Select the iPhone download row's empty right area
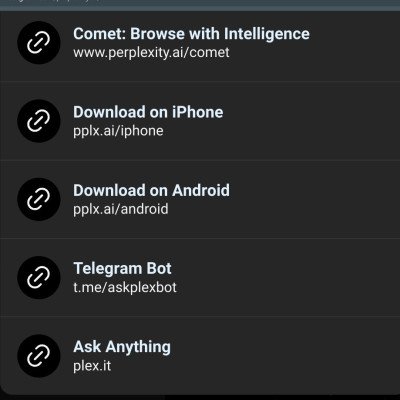The height and width of the screenshot is (400, 400). click(x=313, y=121)
